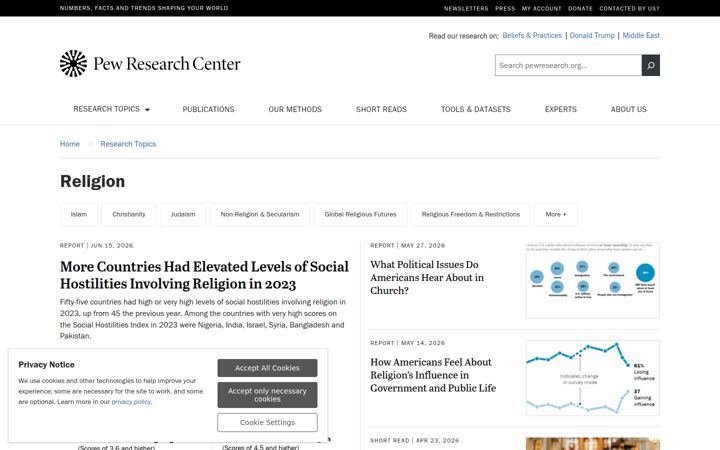Open the privacy policy link
720x450 pixels.
point(131,402)
